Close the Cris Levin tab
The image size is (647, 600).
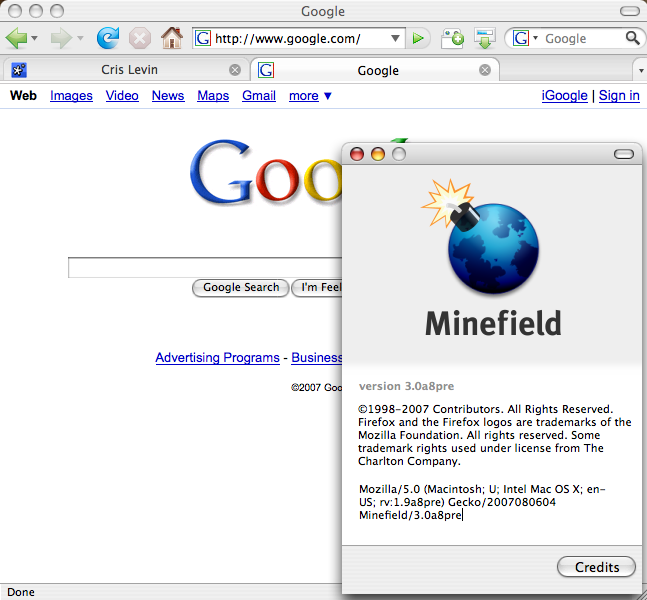[235, 70]
